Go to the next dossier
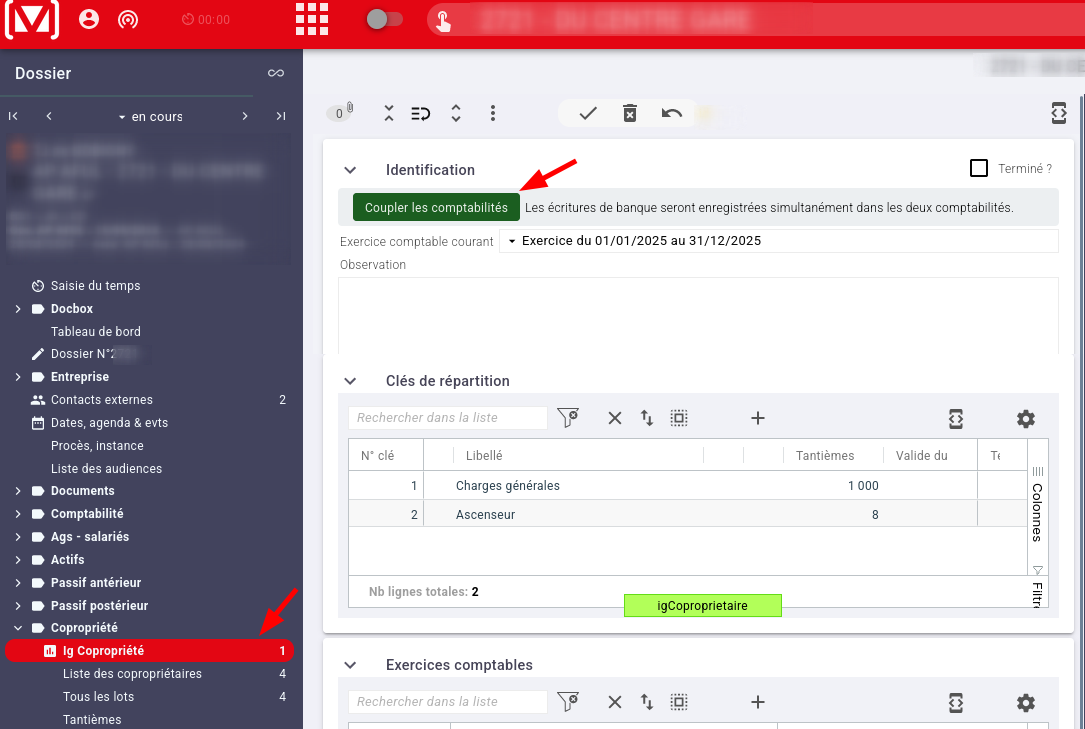The height and width of the screenshot is (729, 1085). [245, 116]
